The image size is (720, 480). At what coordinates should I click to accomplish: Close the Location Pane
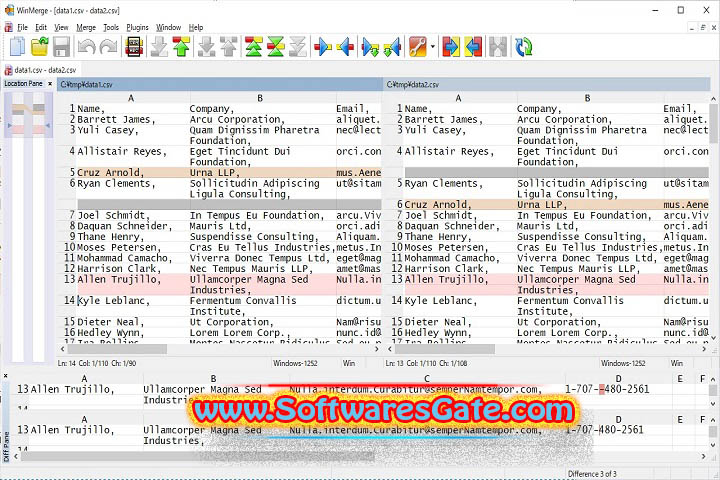(50, 84)
